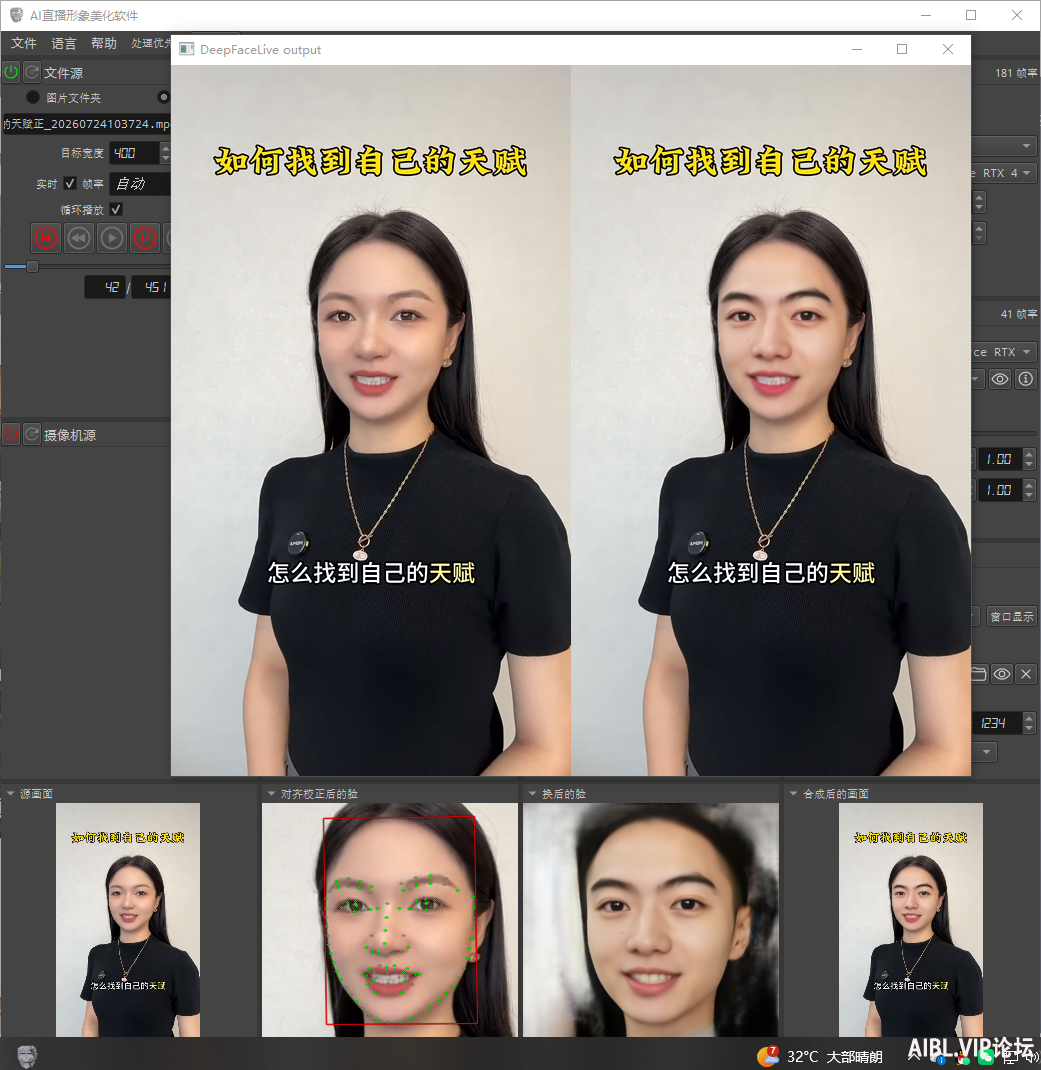1041x1070 pixels.
Task: Decrease 目标宽度 with the down arrow
Action: coord(165,158)
